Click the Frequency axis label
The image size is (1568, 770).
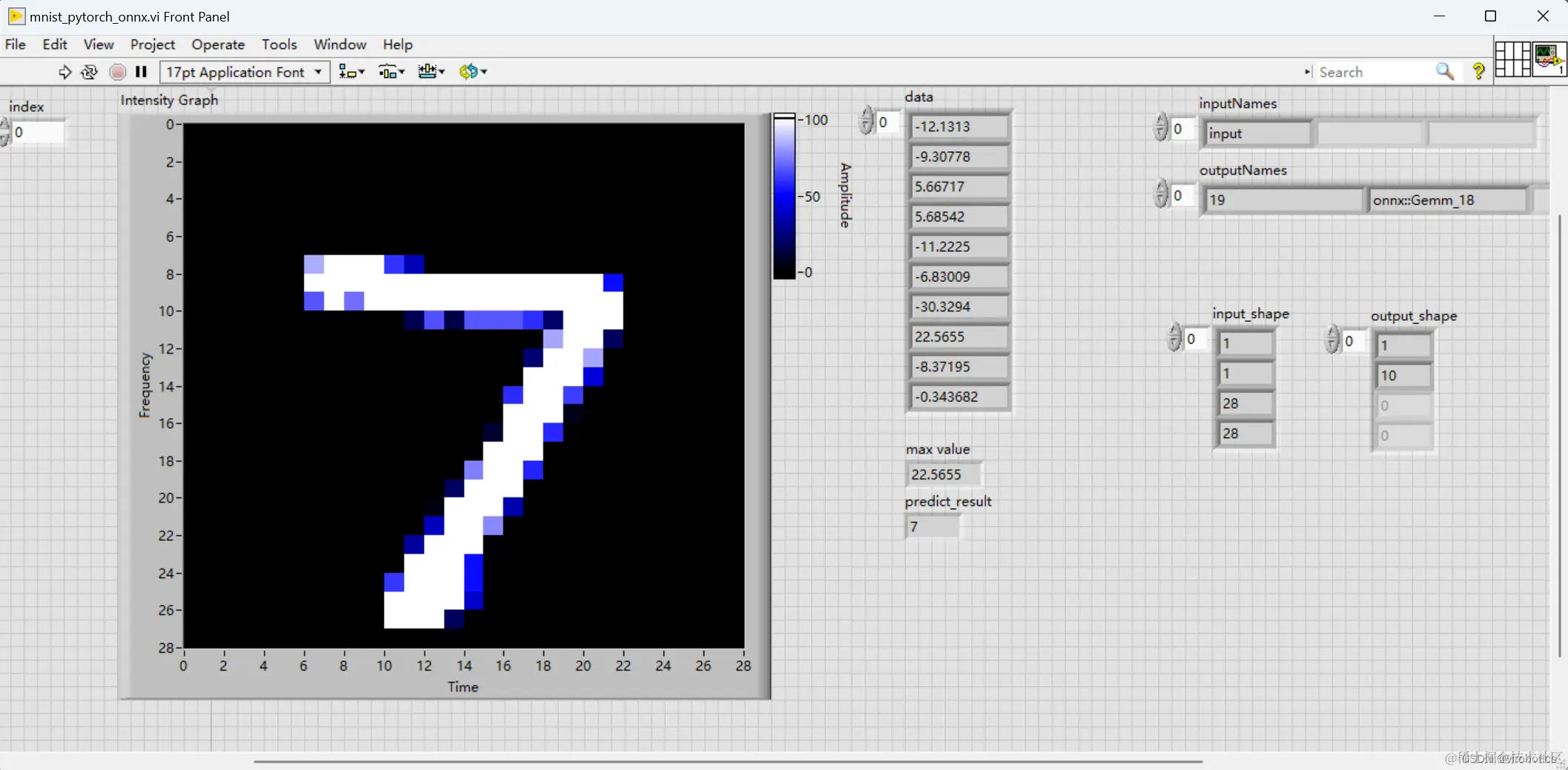pyautogui.click(x=145, y=385)
